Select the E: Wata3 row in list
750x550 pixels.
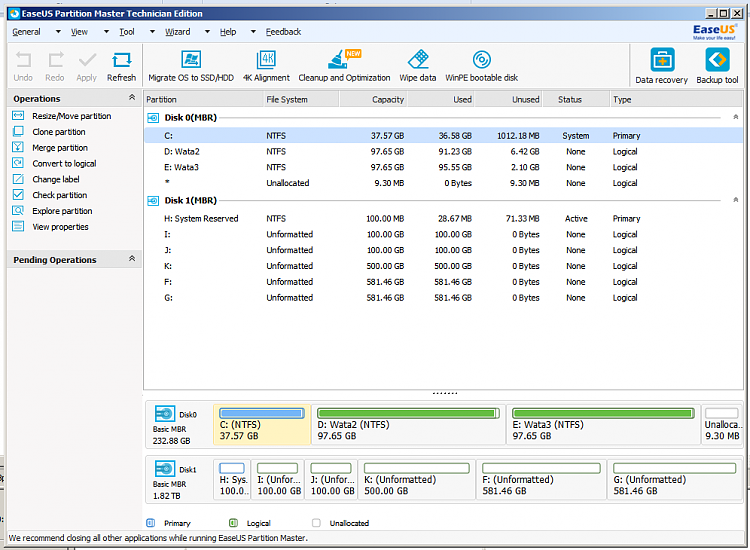pos(443,167)
